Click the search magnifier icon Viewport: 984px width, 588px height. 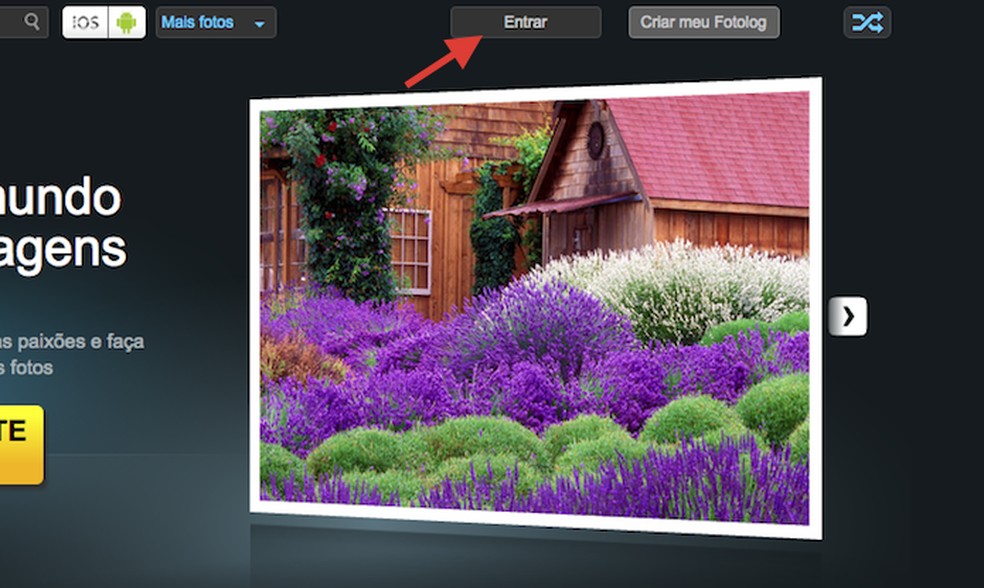point(31,22)
